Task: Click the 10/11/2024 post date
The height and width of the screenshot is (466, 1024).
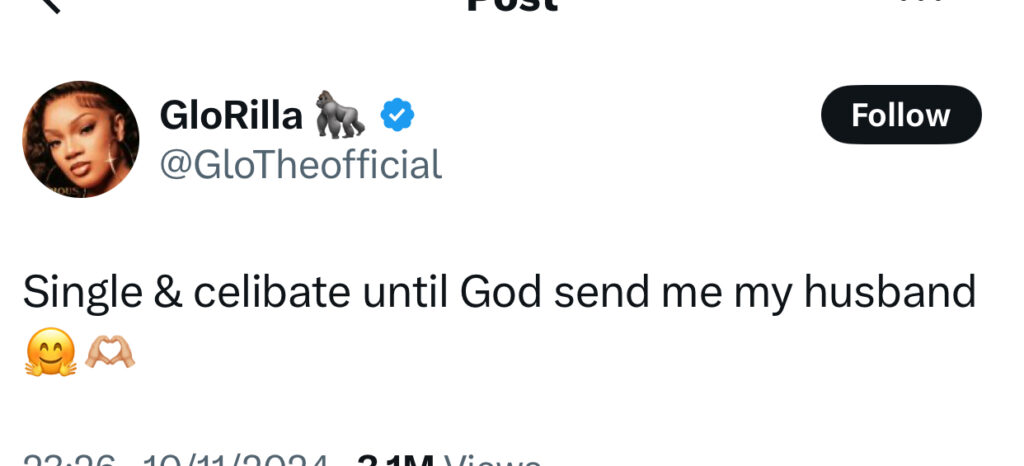Action: tap(236, 461)
